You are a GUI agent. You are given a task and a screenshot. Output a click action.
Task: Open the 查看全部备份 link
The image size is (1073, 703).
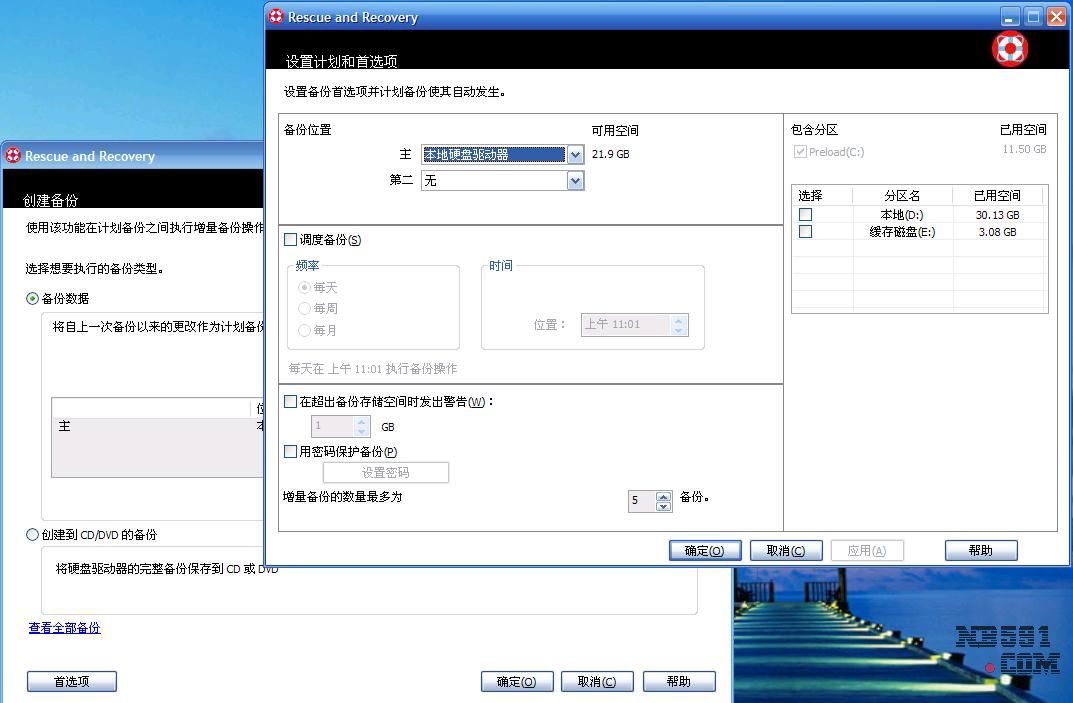click(64, 628)
